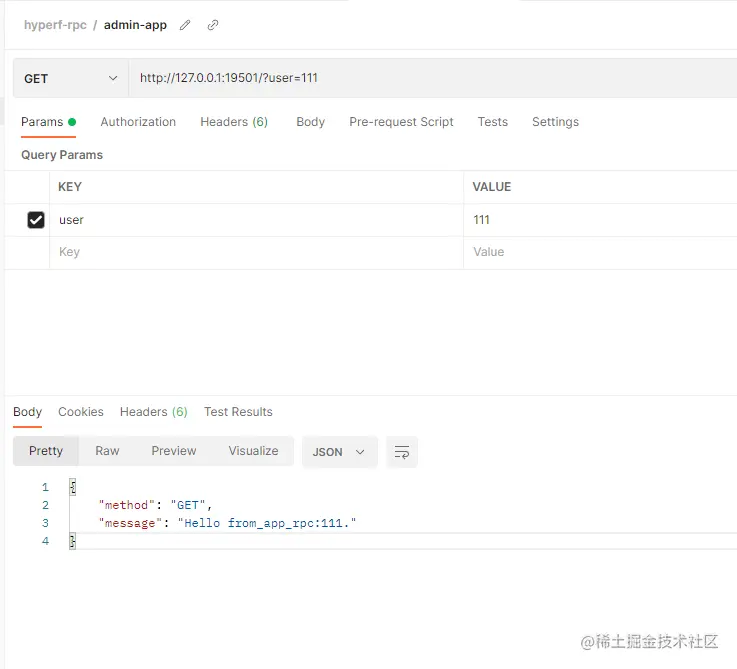Open the request Body tab
Viewport: 737px width, 669px height.
[x=311, y=122]
